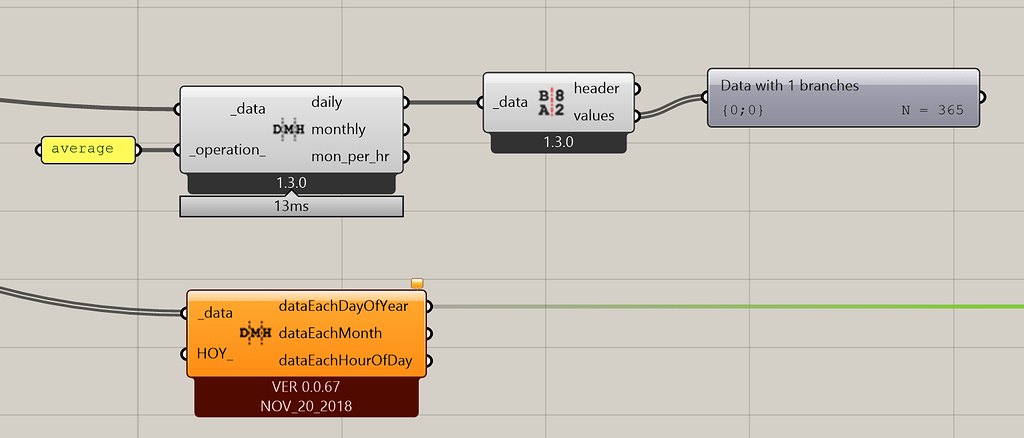The image size is (1024, 438).
Task: Click the 'mon_per_hr' output parameter
Action: 350,157
